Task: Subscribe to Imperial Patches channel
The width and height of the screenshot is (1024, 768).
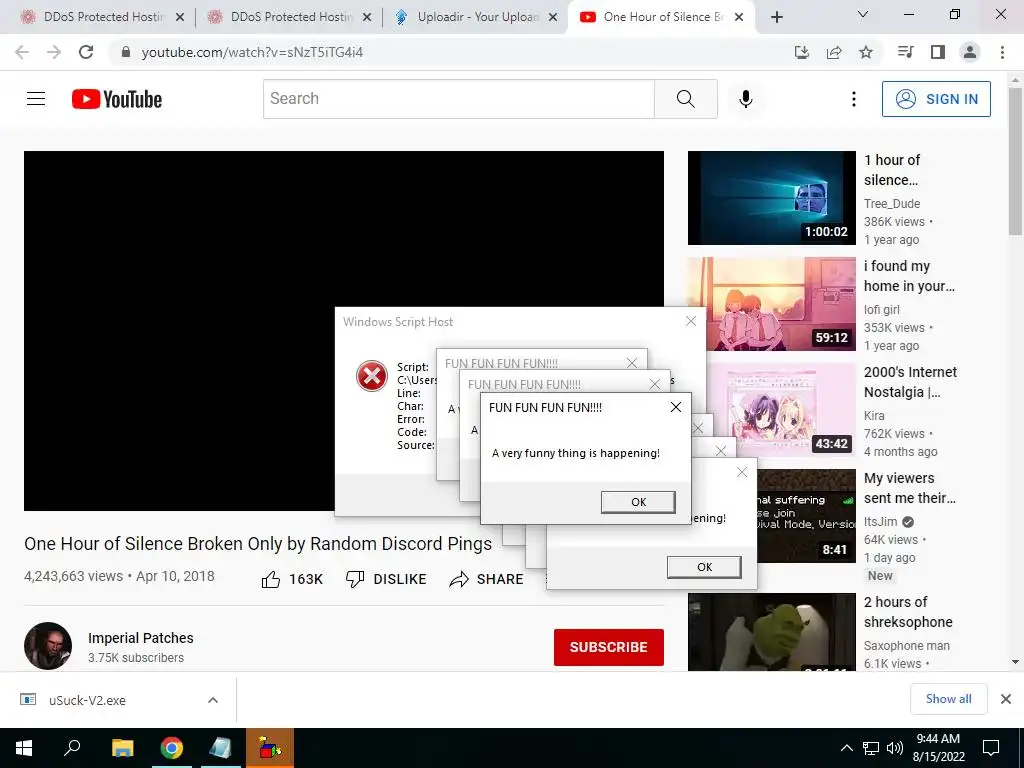Action: coord(609,647)
